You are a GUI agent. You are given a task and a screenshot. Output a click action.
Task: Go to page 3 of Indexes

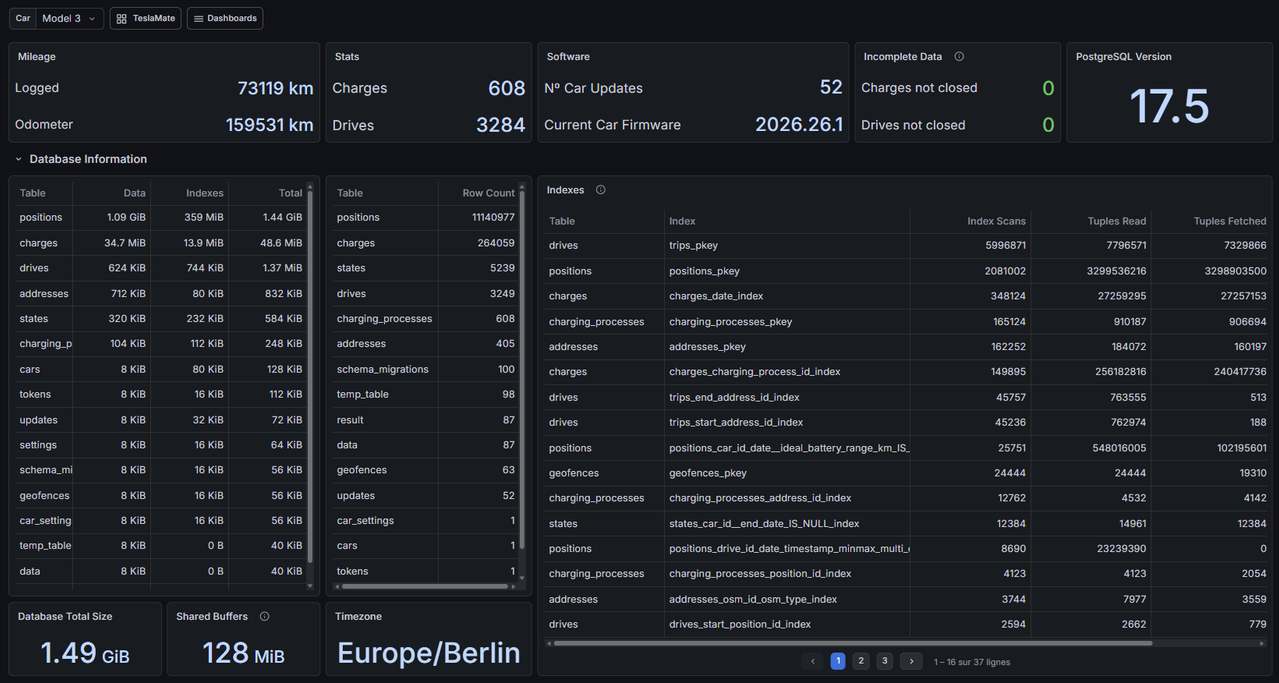coord(884,661)
